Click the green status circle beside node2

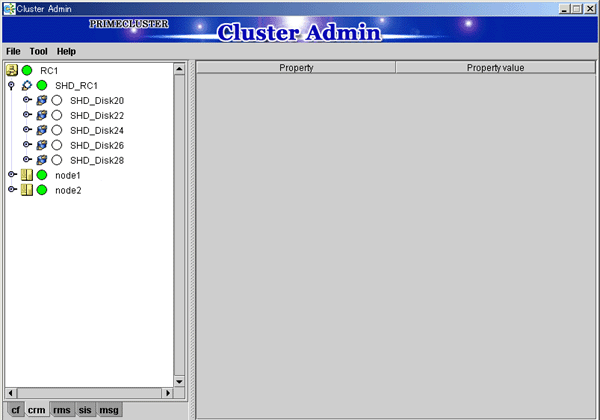[42, 190]
